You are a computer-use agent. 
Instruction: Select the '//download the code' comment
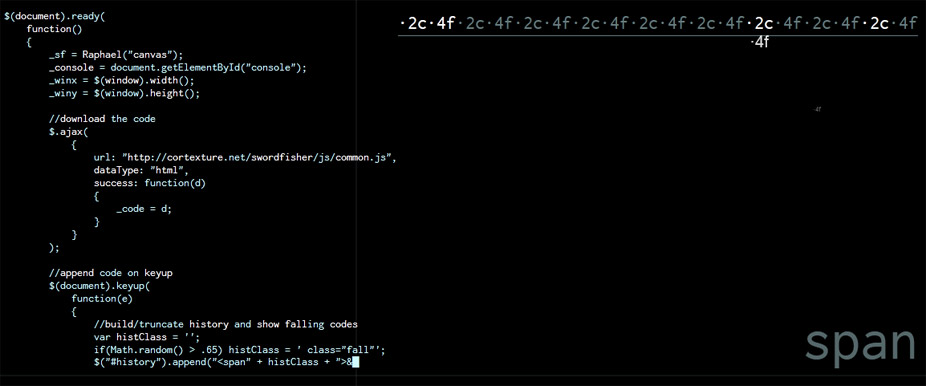coord(102,119)
